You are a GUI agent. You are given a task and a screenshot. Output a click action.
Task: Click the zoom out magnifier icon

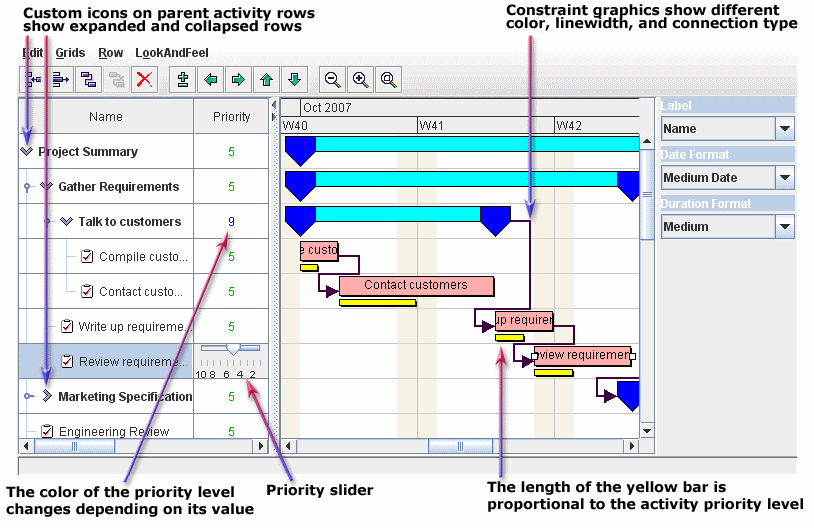pyautogui.click(x=333, y=80)
